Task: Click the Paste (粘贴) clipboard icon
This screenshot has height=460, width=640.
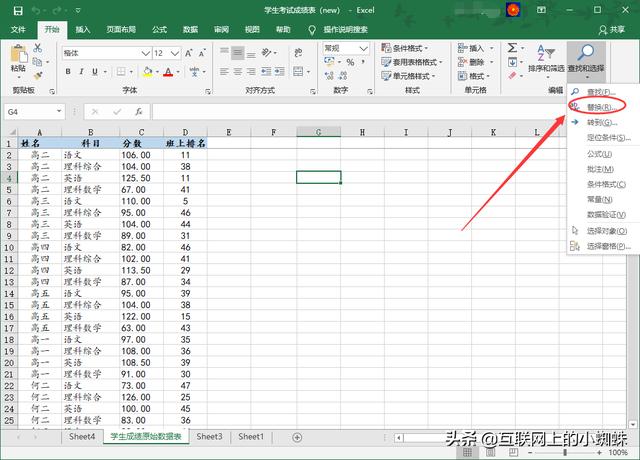Action: tap(18, 55)
